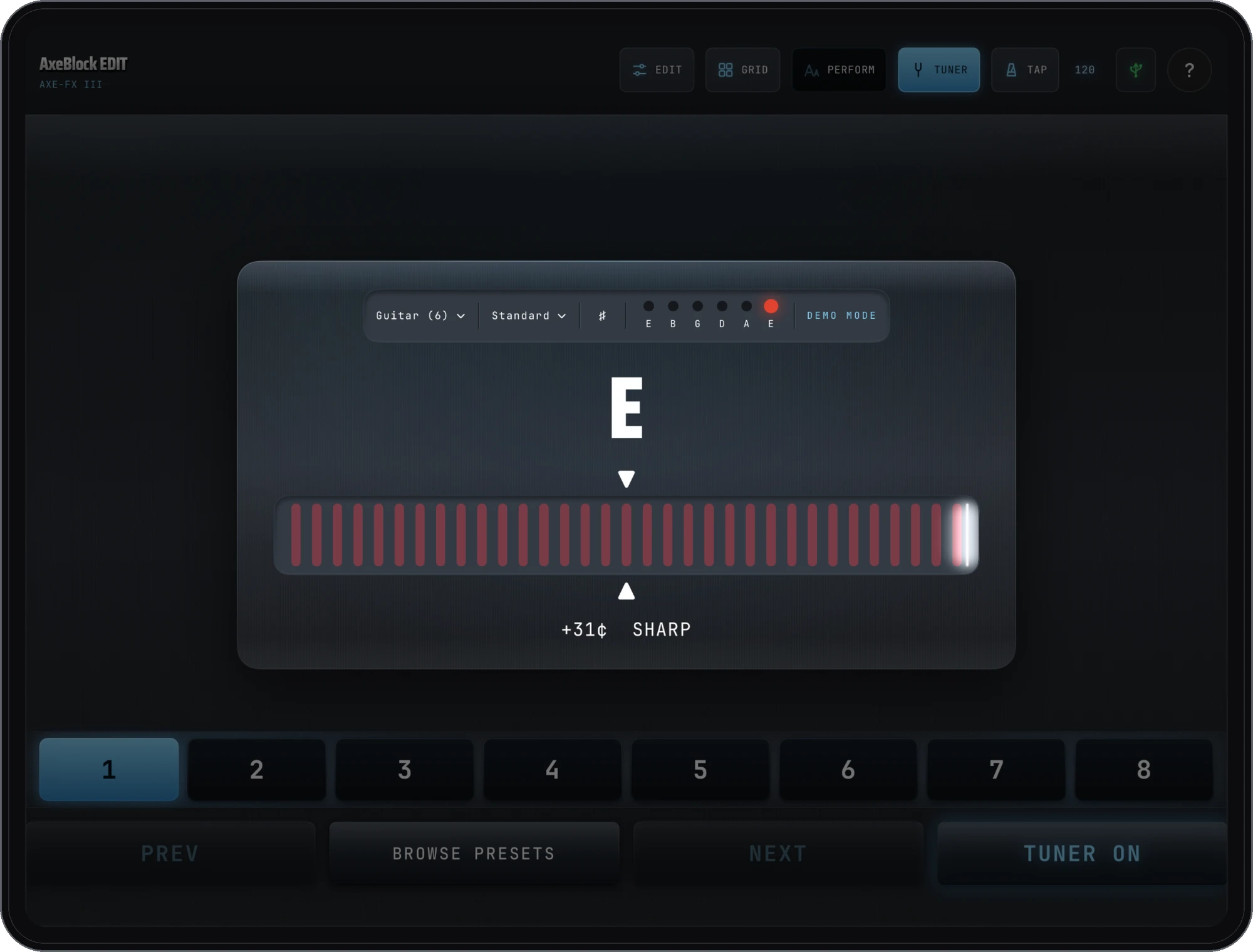This screenshot has height=952, width=1253.
Task: Click the SHARP status text
Action: (x=662, y=629)
